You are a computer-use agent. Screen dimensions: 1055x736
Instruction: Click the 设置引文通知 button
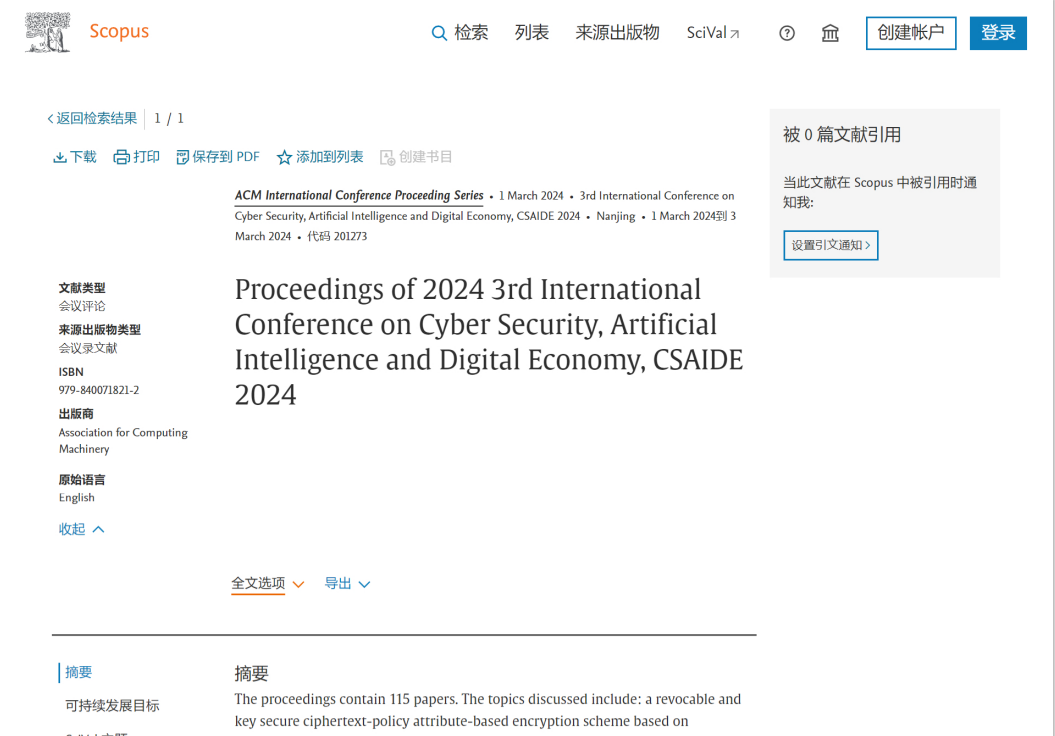[x=831, y=246]
